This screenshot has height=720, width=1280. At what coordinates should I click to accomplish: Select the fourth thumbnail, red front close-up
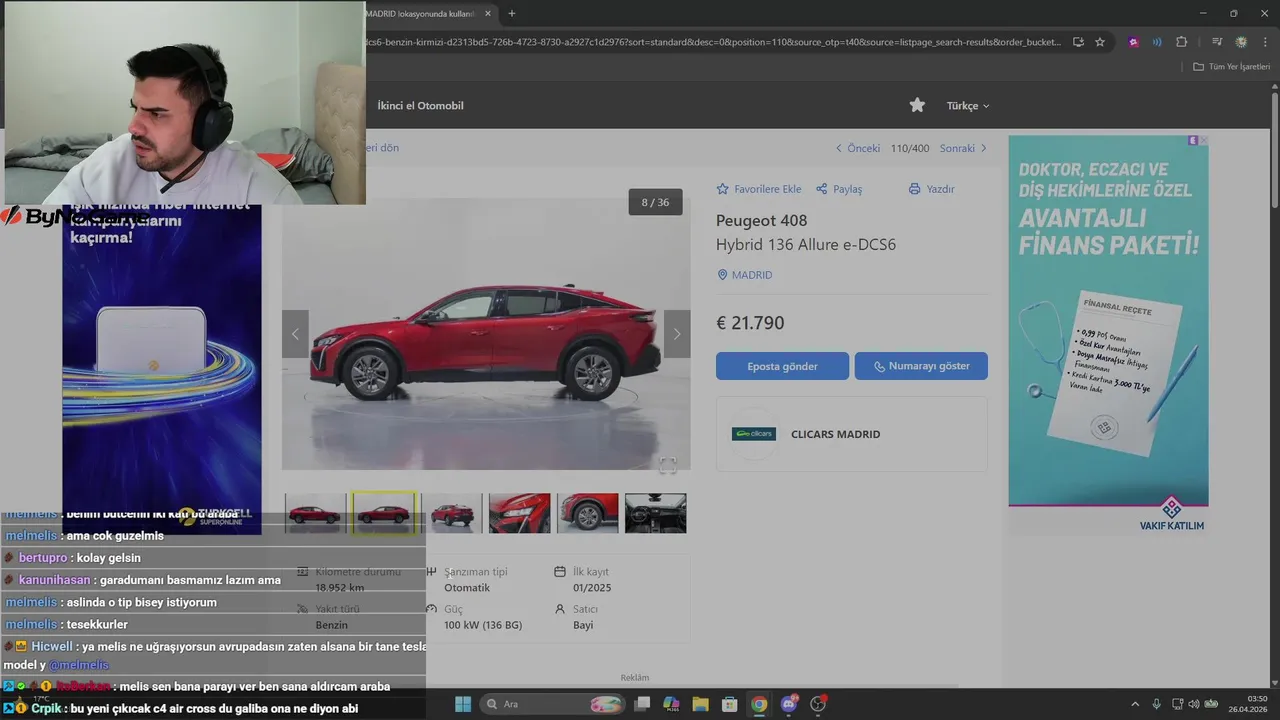[519, 513]
